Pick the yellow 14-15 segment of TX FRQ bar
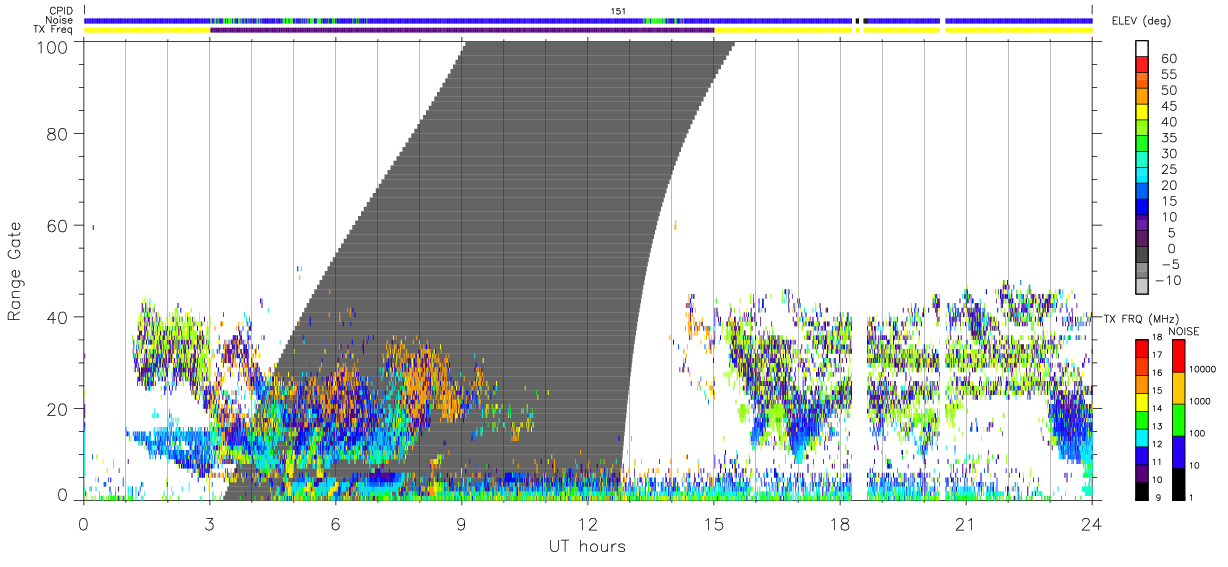1228x567 pixels. tap(1140, 402)
